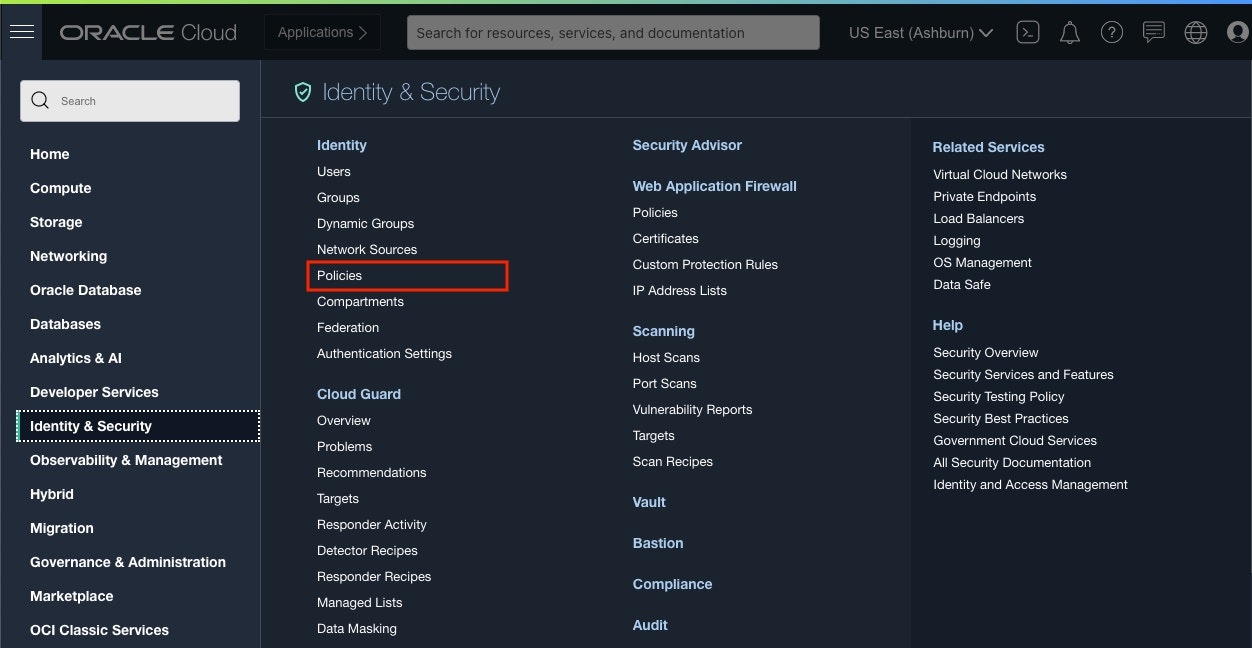Select Home in the sidebar

click(x=50, y=154)
